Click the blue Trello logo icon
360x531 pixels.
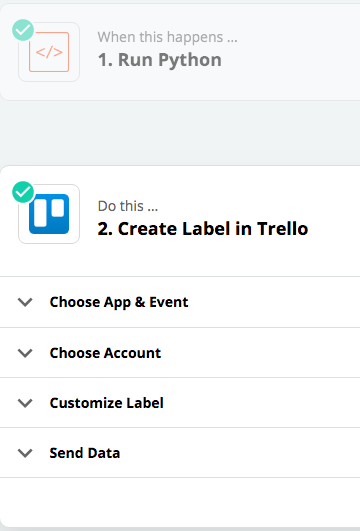pyautogui.click(x=49, y=214)
